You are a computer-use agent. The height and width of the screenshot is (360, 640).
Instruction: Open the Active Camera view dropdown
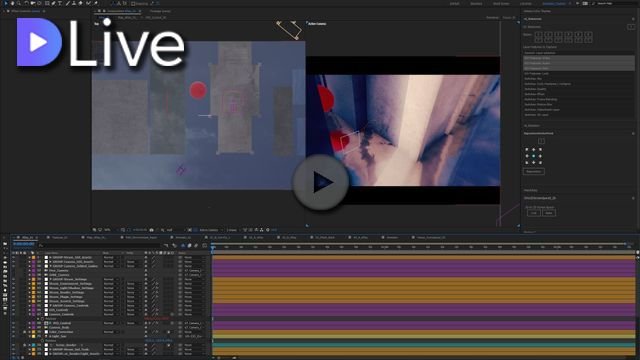click(210, 230)
